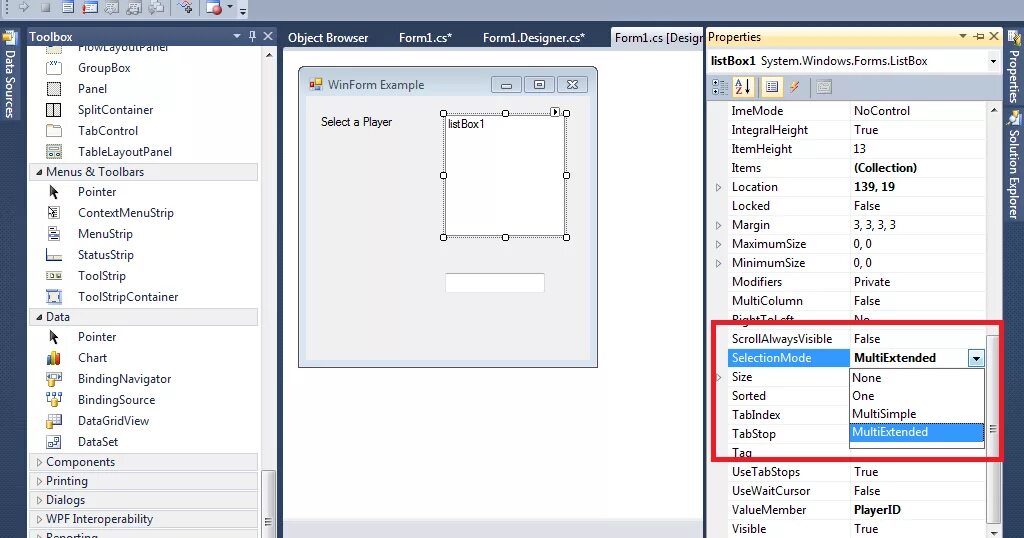This screenshot has width=1024, height=538.
Task: Select the TabControl toolbox item
Action: pyautogui.click(x=108, y=131)
